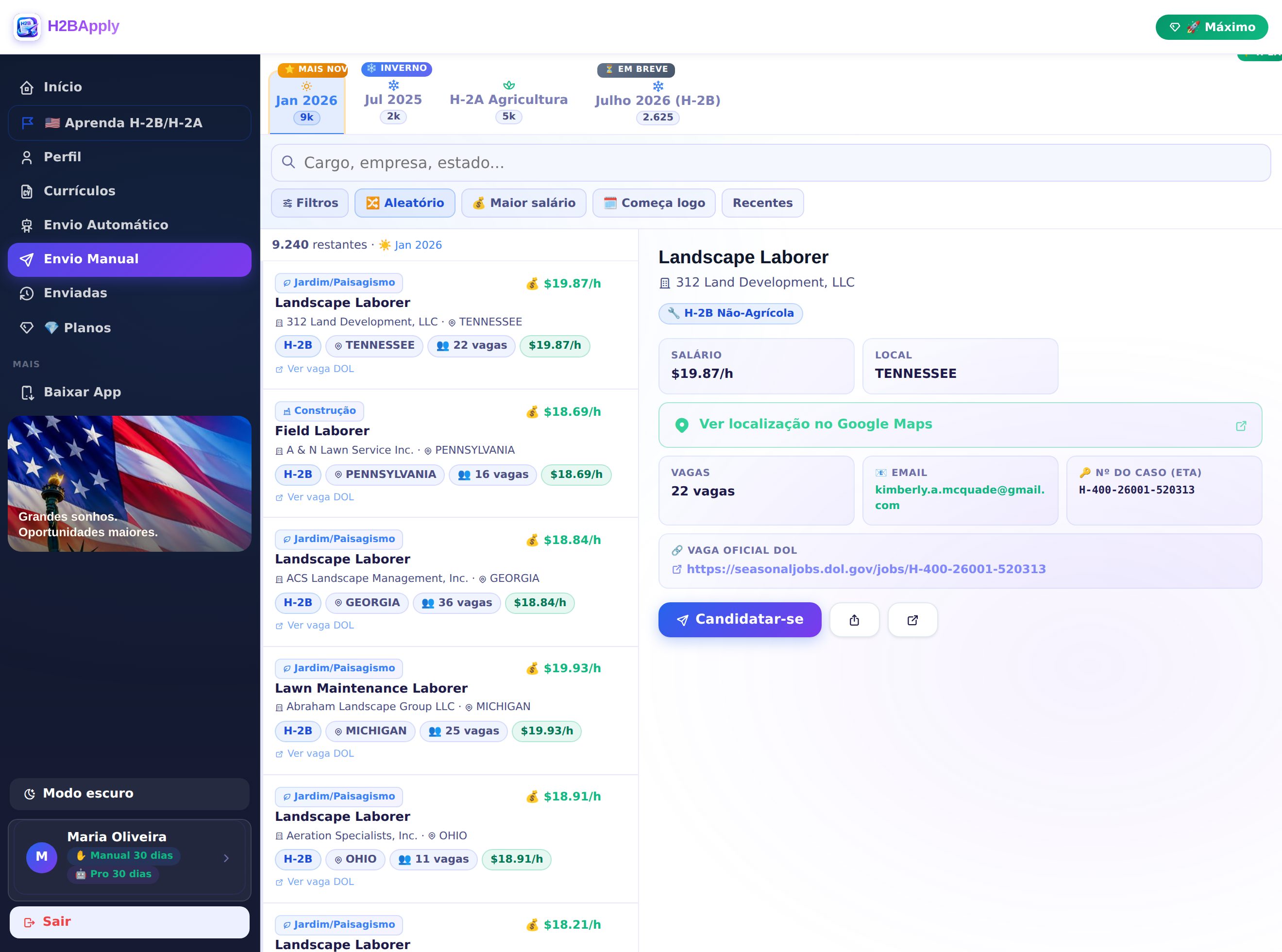
Task: Select the ACS Landscape Management job
Action: pos(450,582)
